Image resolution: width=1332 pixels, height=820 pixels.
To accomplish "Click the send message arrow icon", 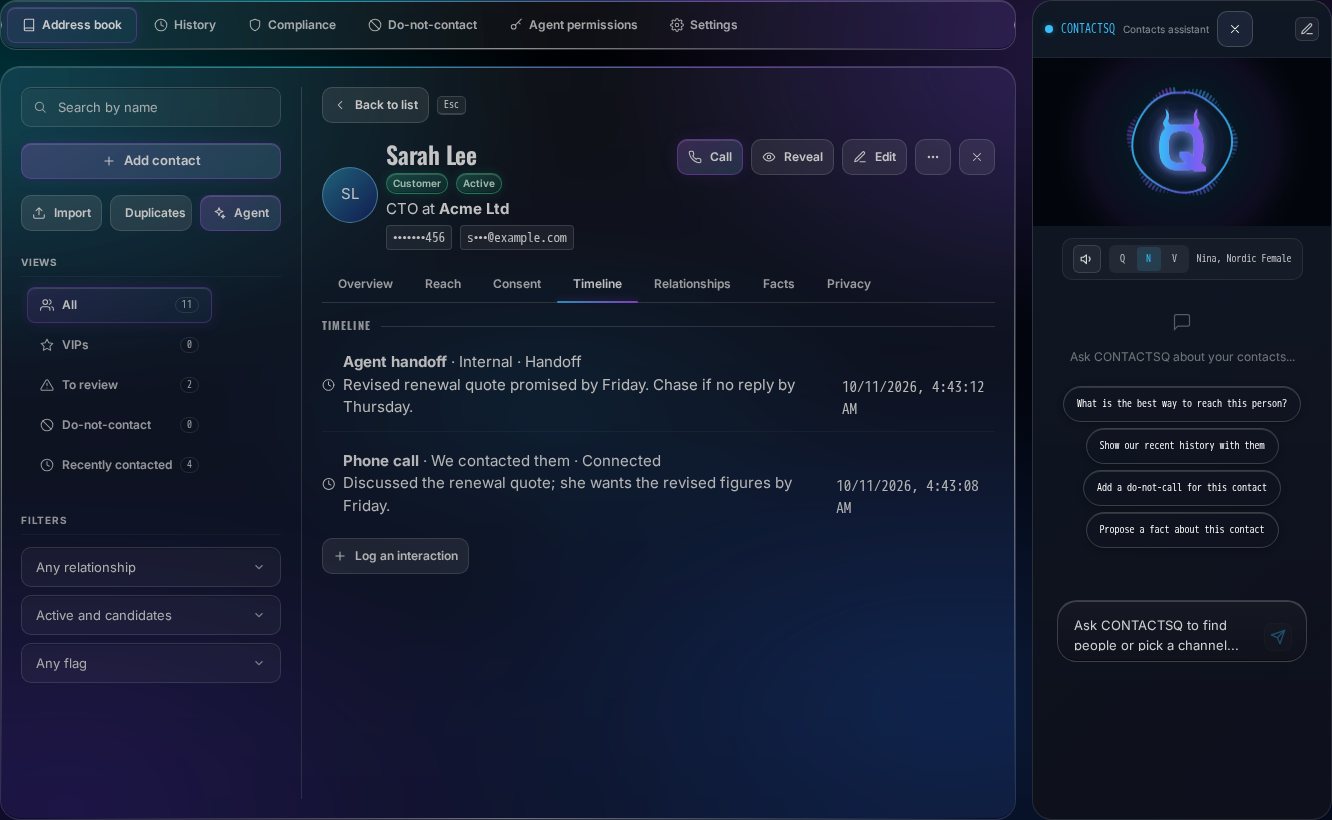I will [1278, 637].
